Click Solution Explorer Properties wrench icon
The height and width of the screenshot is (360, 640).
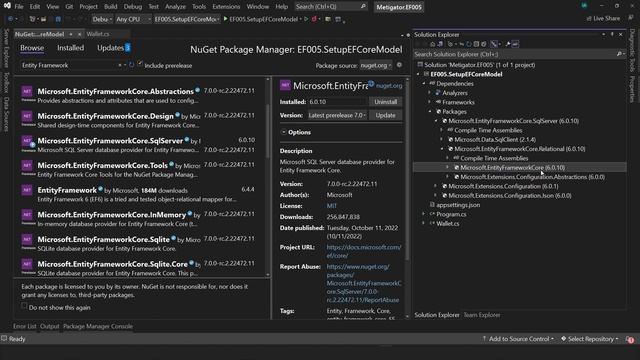pyautogui.click(x=508, y=44)
